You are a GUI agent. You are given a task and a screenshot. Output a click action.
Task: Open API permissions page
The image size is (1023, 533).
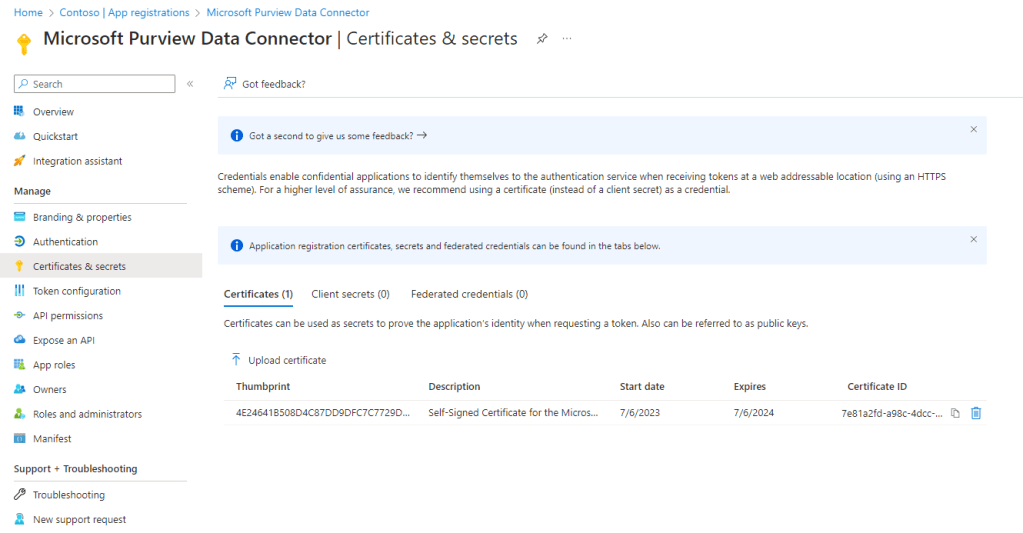67,316
